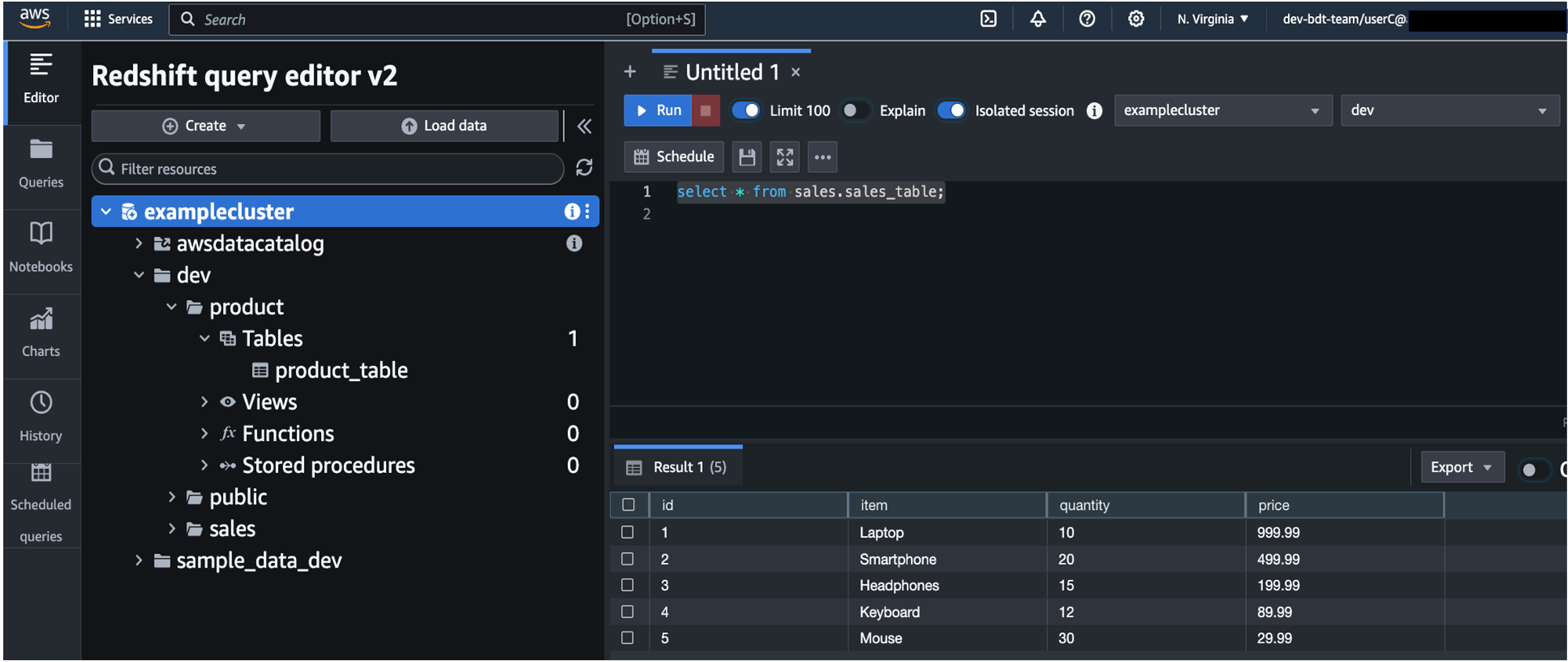Viewport: 1568px width, 662px height.
Task: Check the checkbox for row id 3
Action: pos(627,585)
